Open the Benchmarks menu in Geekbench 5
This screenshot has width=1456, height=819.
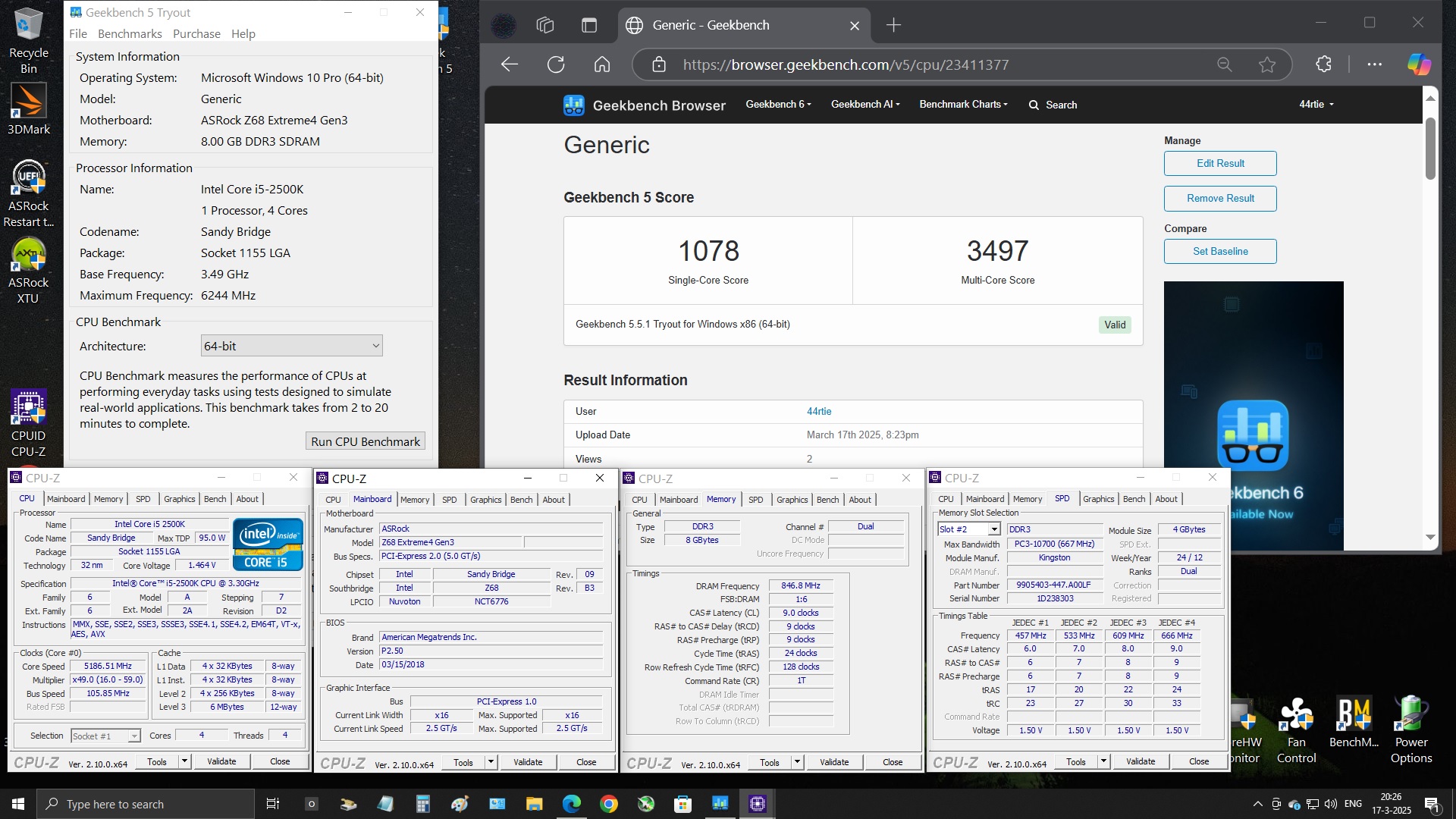coord(130,33)
